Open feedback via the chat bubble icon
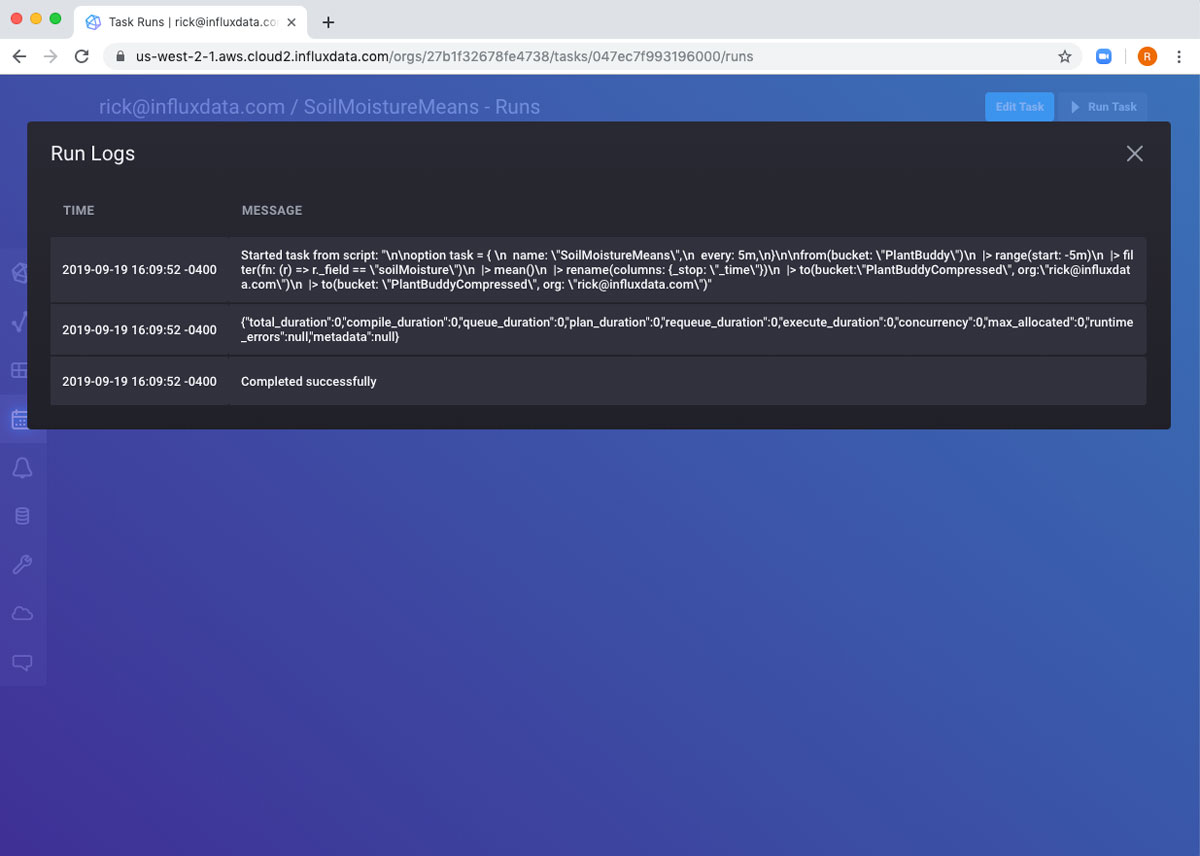 21,662
